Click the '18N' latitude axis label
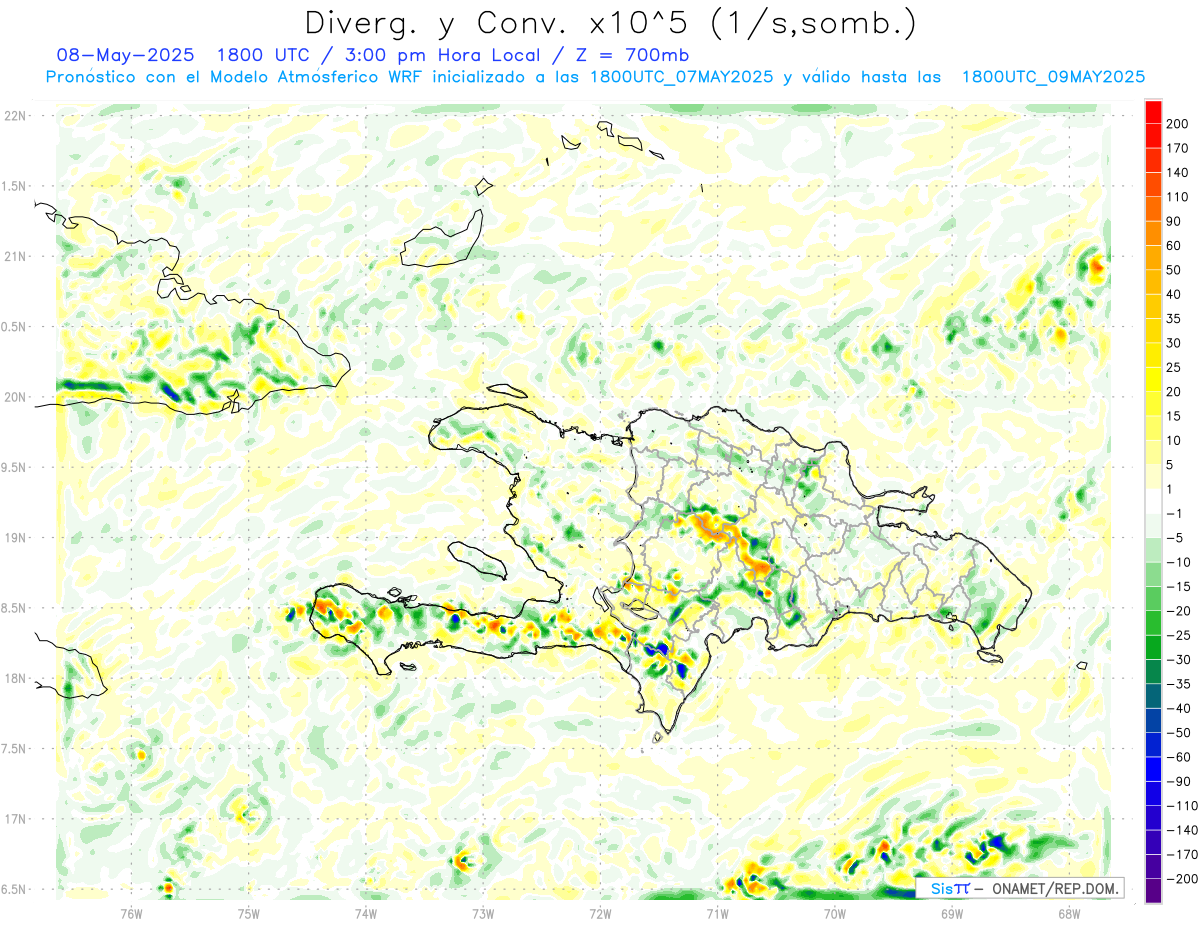 pos(14,678)
